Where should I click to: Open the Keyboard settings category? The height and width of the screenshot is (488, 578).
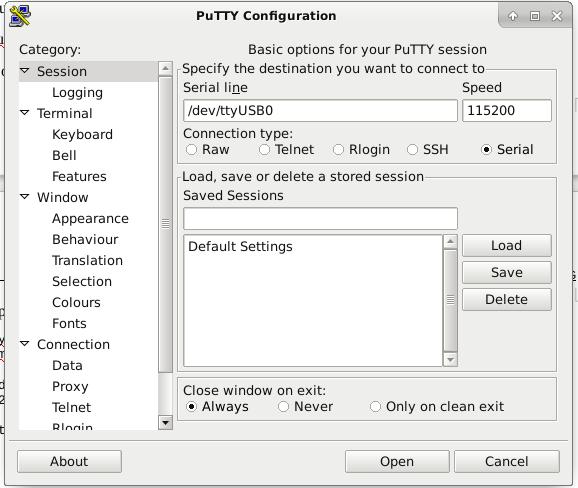pyautogui.click(x=82, y=135)
